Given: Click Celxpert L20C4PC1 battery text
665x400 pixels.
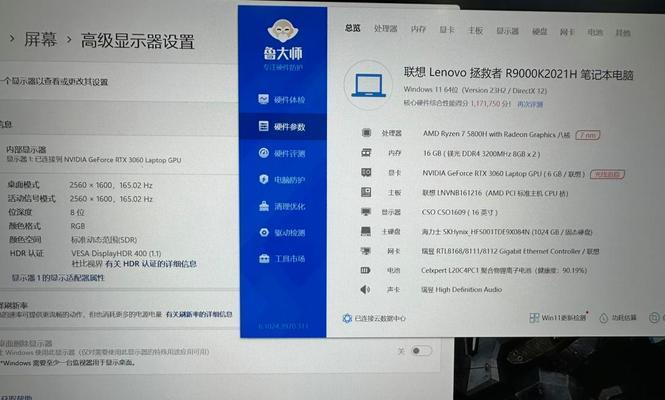Looking at the screenshot, I should (x=504, y=270).
